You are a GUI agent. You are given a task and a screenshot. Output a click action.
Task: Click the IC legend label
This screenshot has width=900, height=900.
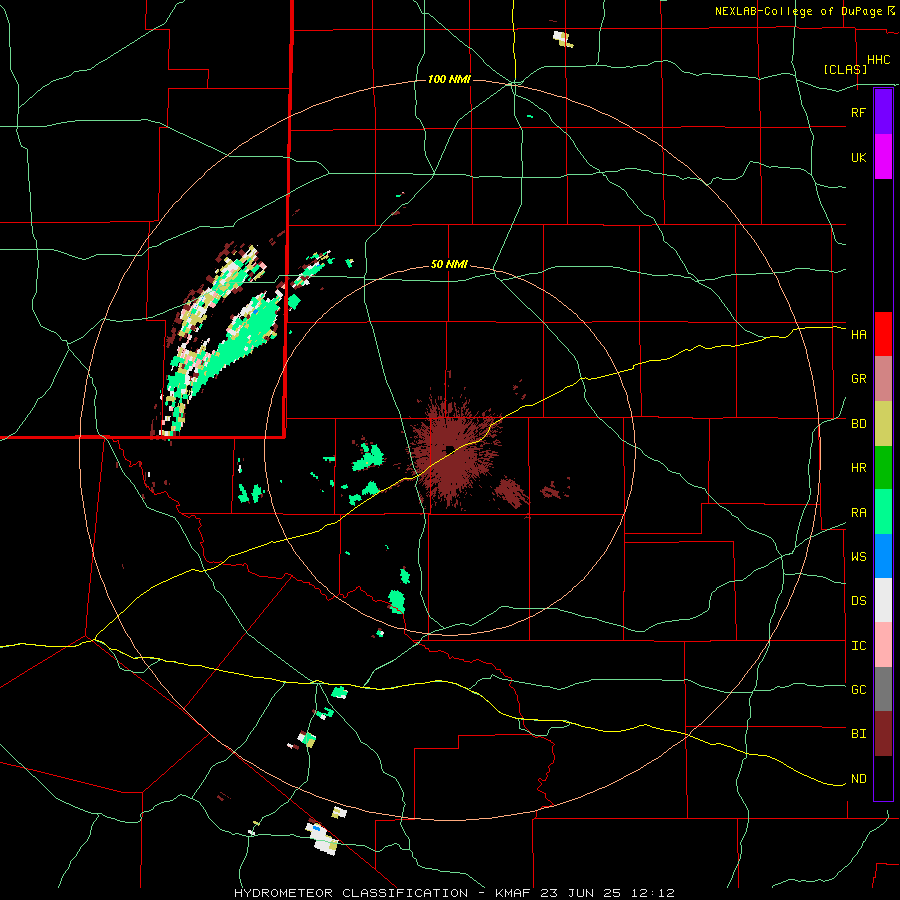pyautogui.click(x=858, y=646)
